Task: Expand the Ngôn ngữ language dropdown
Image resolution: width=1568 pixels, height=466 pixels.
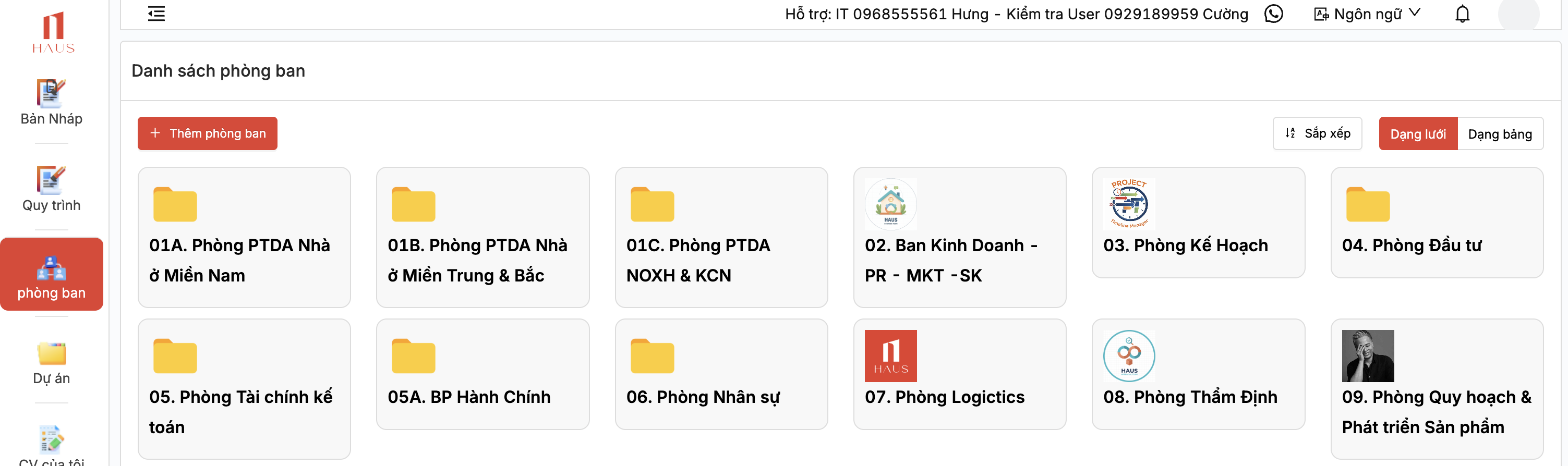Action: tap(1367, 14)
